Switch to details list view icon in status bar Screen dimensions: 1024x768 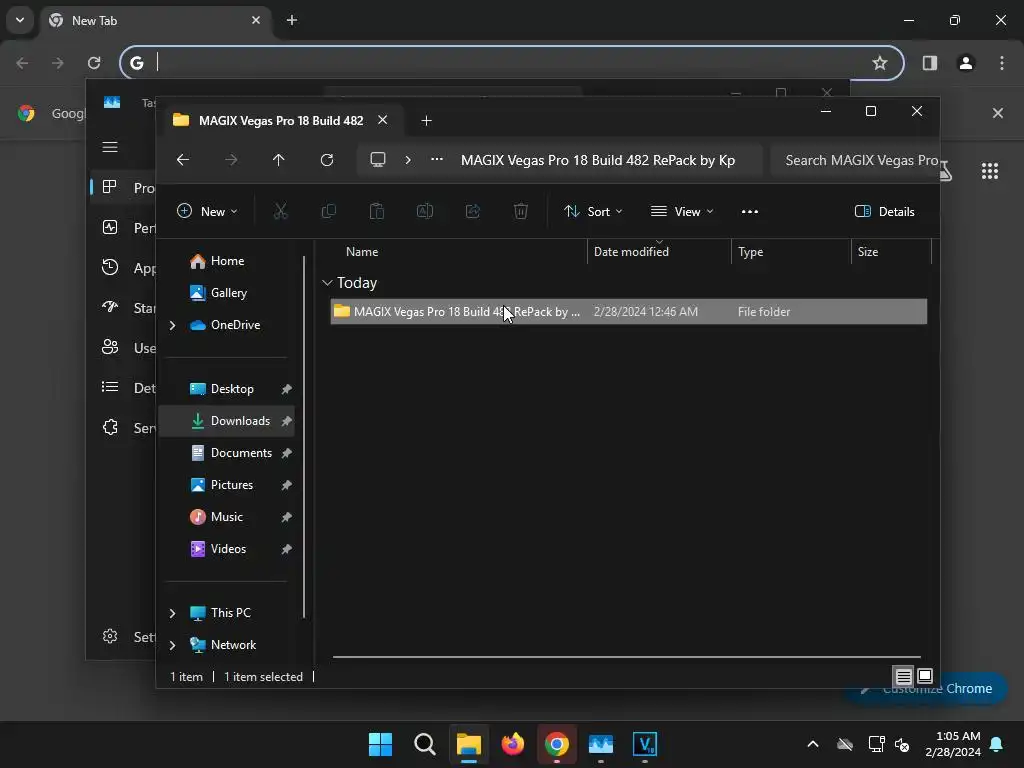[903, 676]
